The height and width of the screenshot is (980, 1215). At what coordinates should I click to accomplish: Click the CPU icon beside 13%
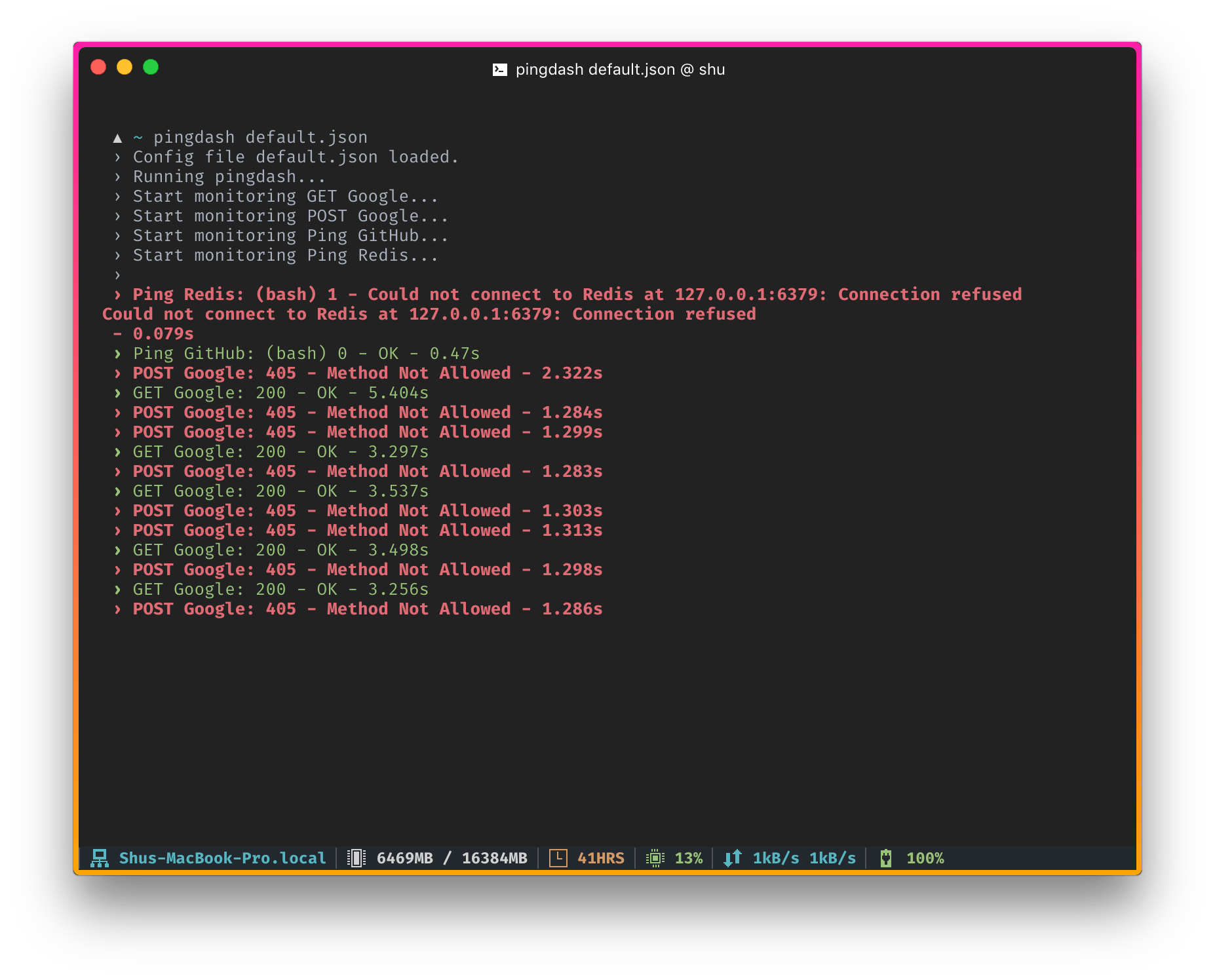(655, 858)
